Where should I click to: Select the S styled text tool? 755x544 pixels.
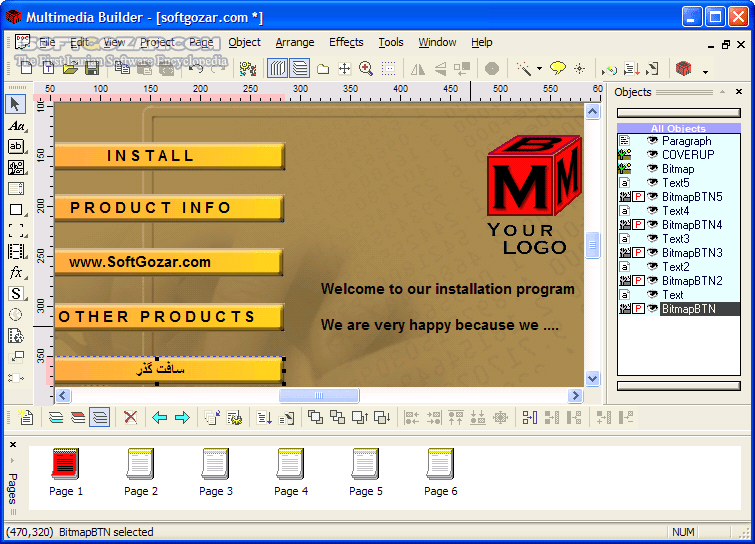[x=16, y=293]
